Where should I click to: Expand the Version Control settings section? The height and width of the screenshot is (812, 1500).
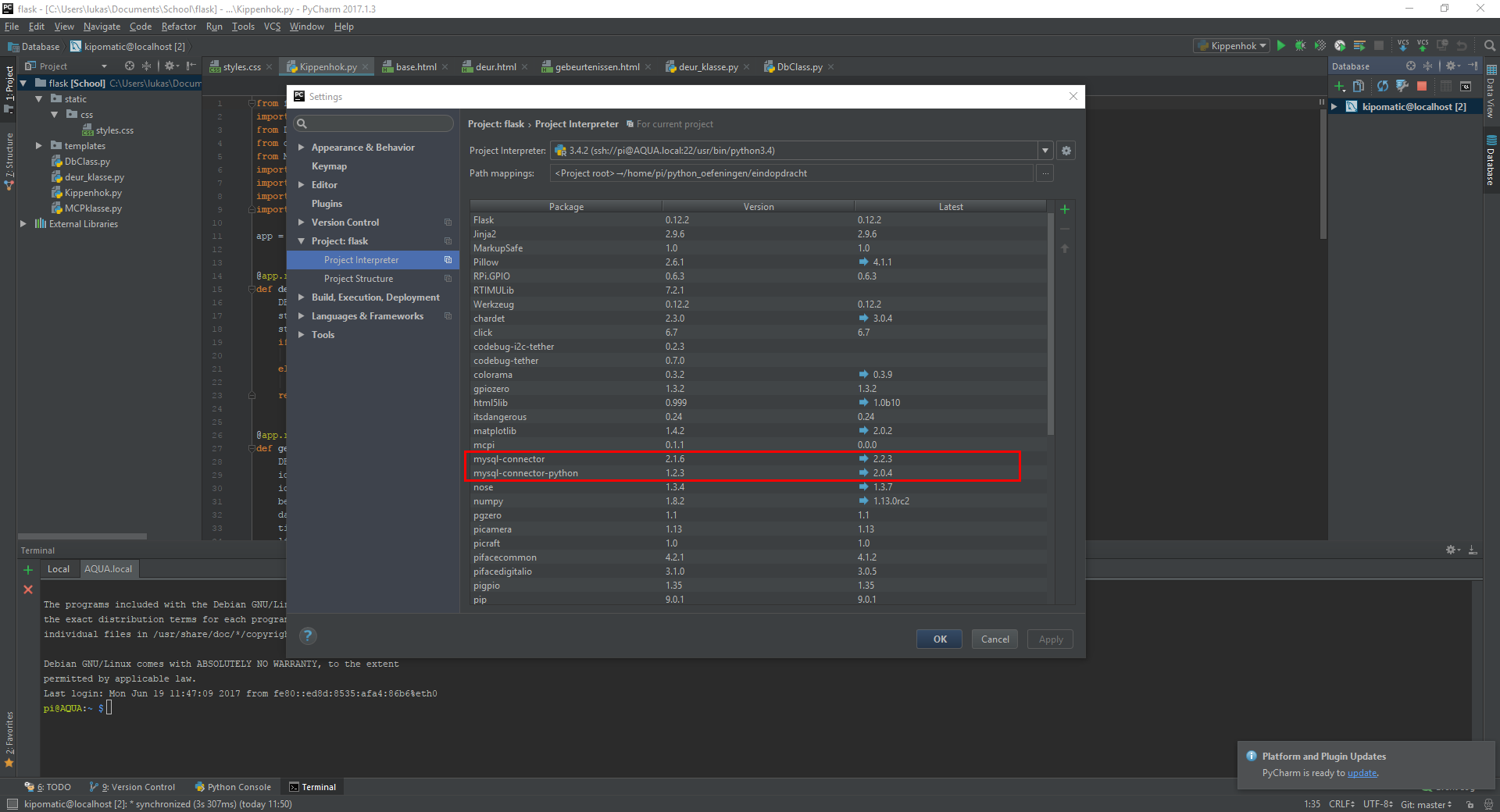pos(302,223)
